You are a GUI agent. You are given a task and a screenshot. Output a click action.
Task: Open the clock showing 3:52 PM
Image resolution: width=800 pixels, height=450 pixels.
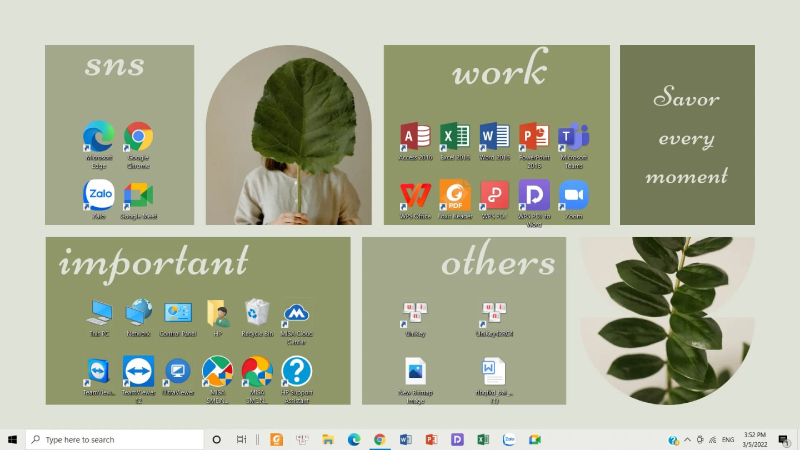[755, 440]
